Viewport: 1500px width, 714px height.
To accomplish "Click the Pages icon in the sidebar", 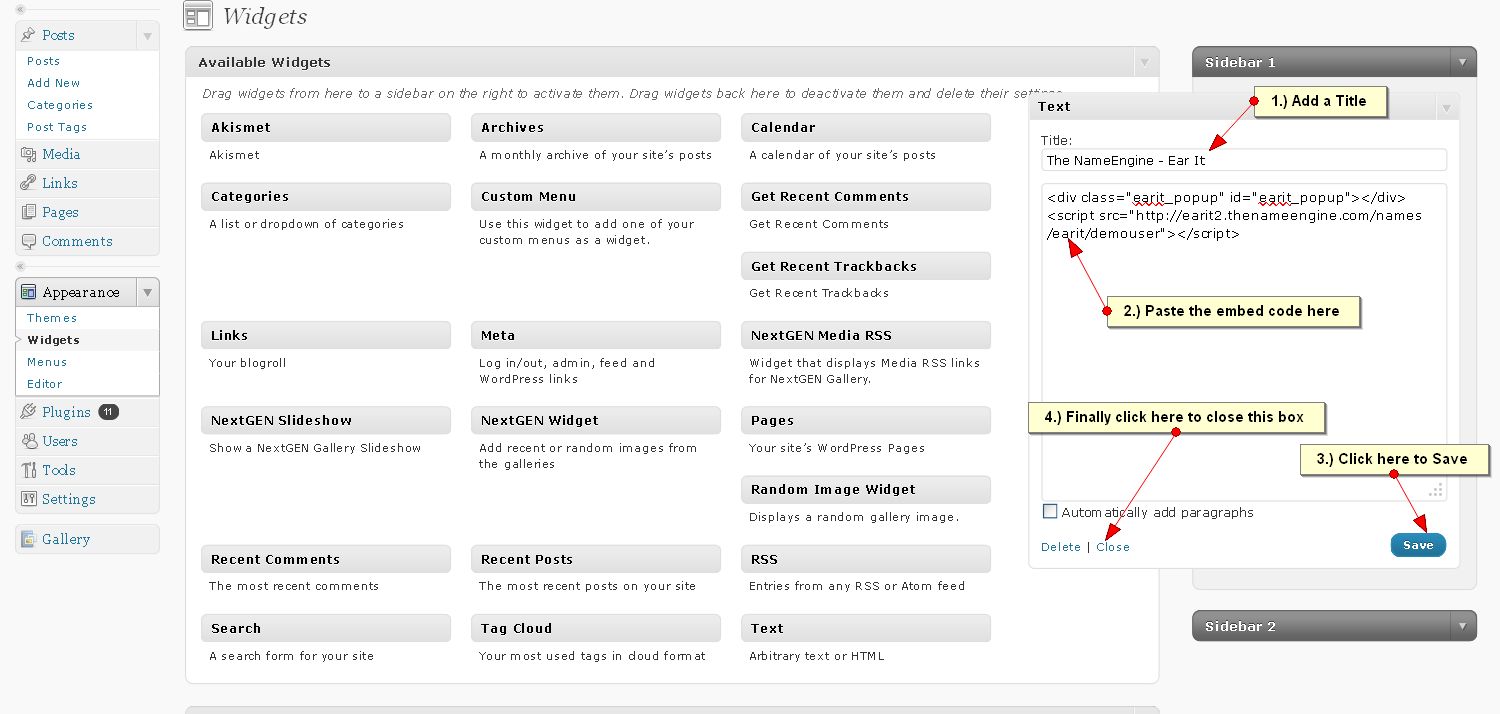I will pos(28,212).
